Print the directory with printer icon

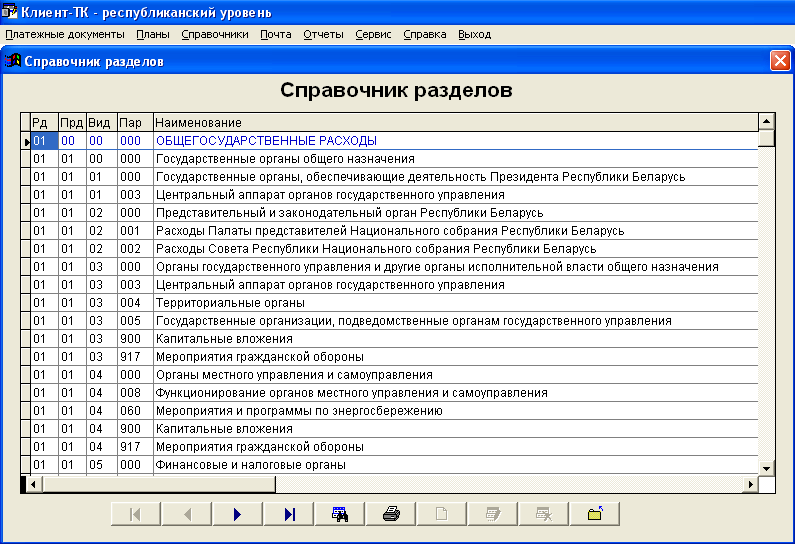(x=391, y=514)
